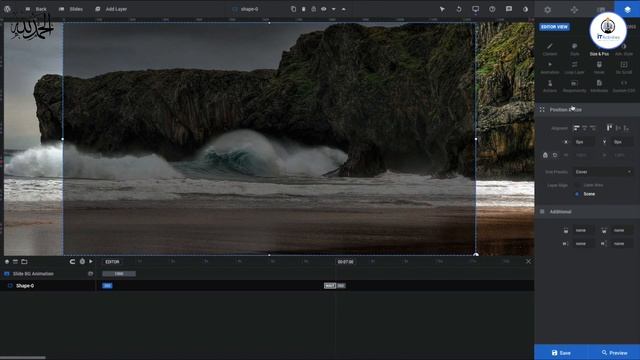Screen dimensions: 640x360
Task: Align layer vertically to the middle
Action: pyautogui.click(x=618, y=128)
